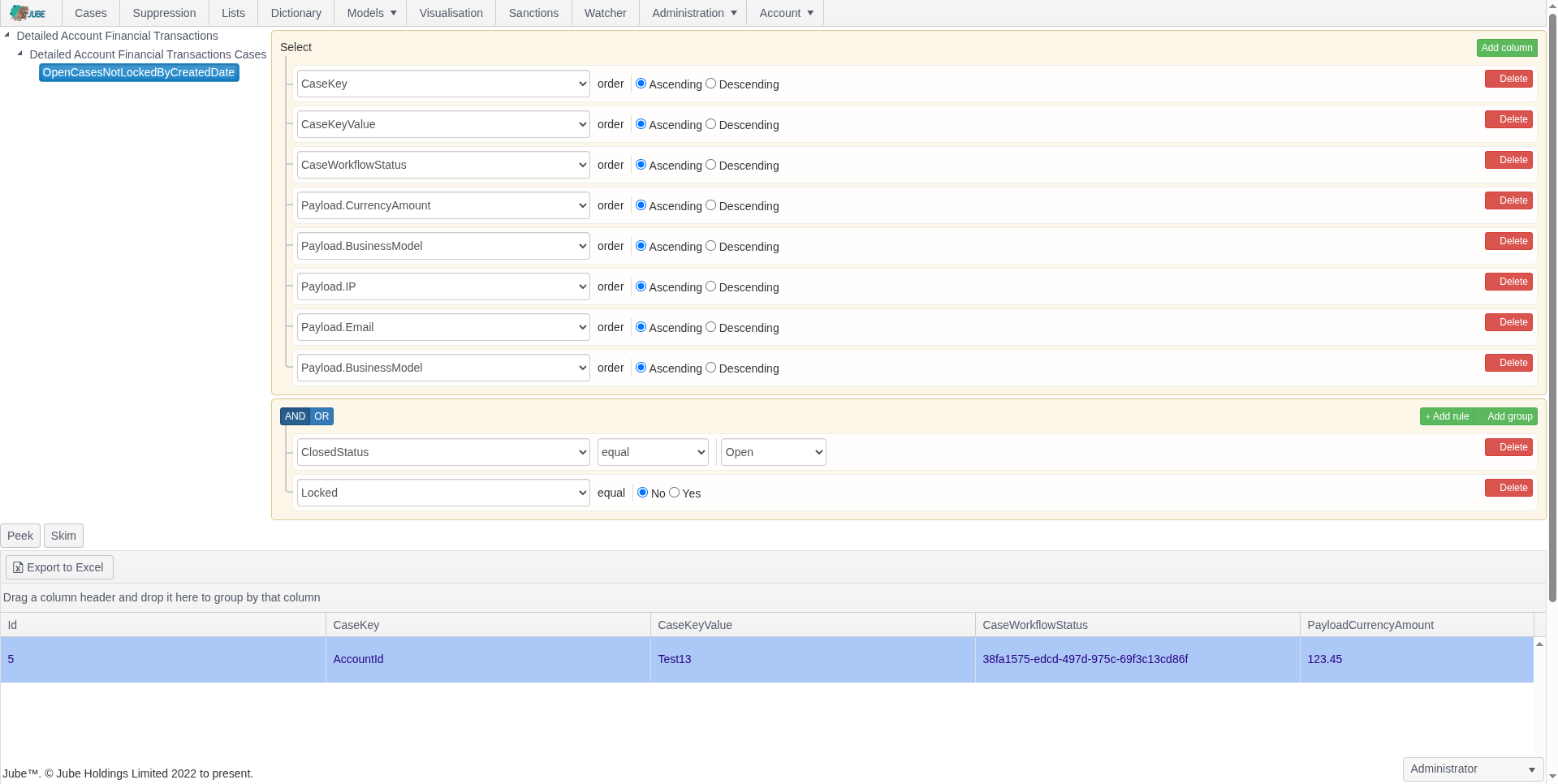Set Locked equal to Yes
The width and height of the screenshot is (1558, 784).
(x=674, y=492)
